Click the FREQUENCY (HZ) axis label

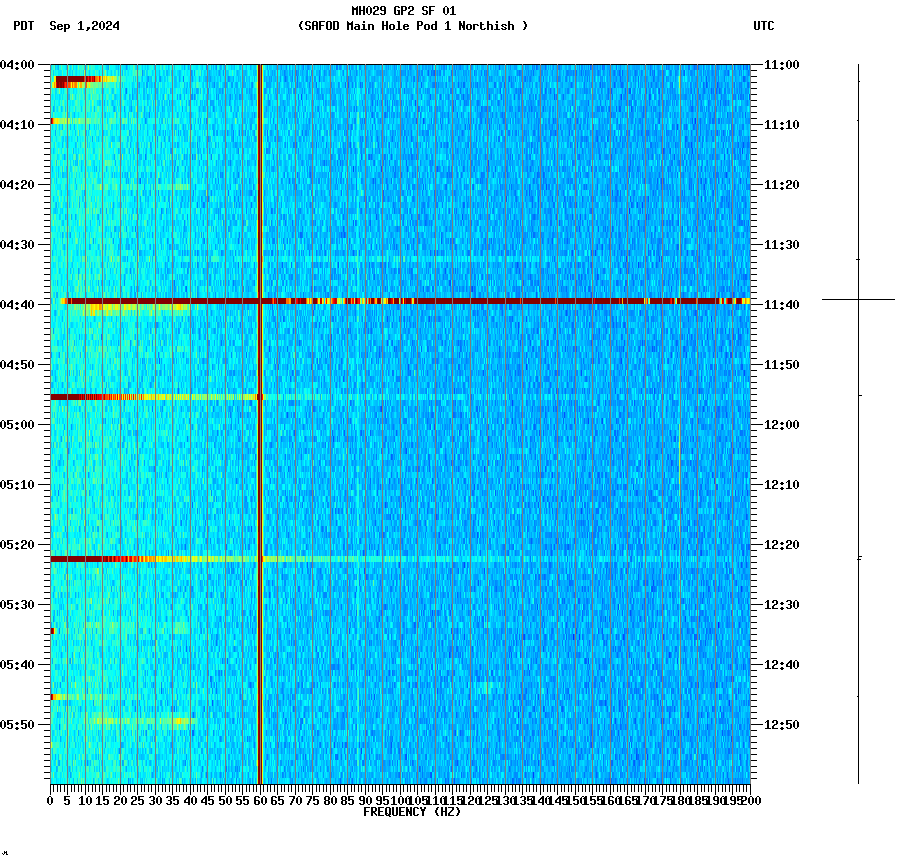(x=412, y=812)
